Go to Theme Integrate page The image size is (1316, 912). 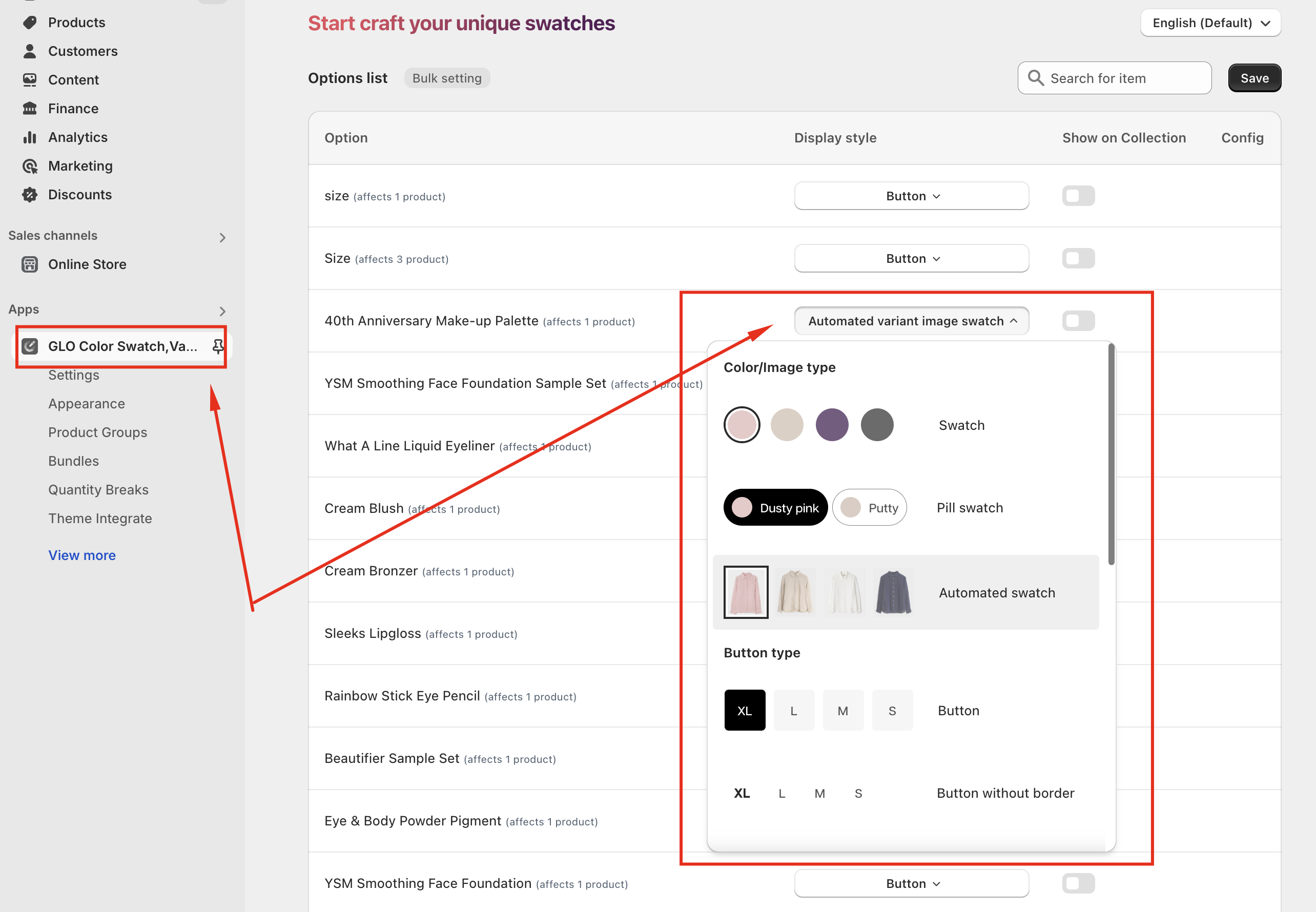[100, 519]
